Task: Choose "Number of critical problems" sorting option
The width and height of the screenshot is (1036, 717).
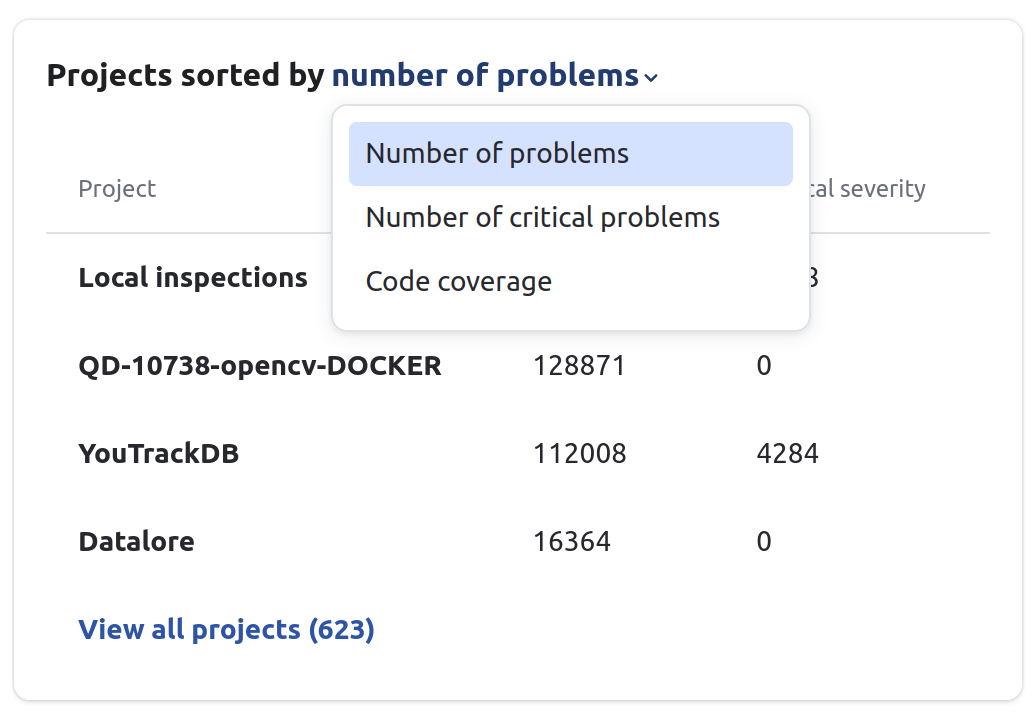Action: tap(543, 217)
